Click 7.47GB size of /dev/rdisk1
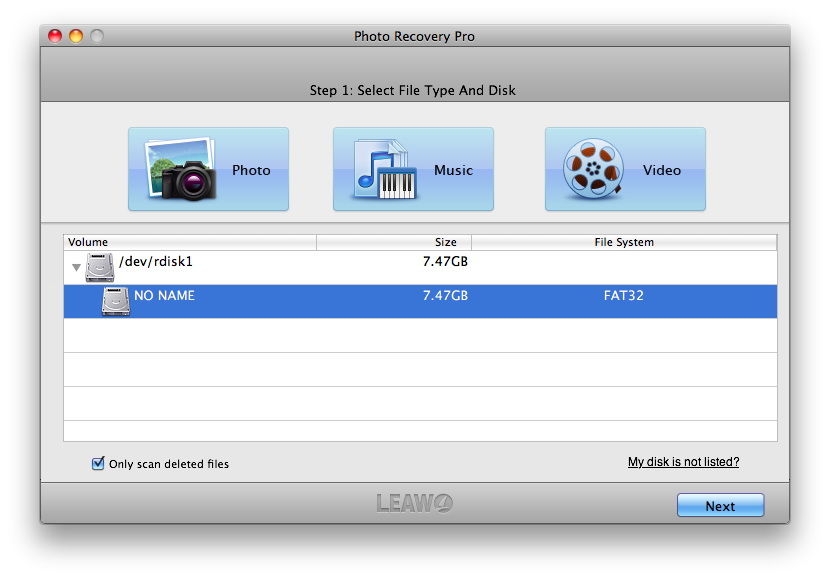The image size is (830, 579). click(x=445, y=261)
